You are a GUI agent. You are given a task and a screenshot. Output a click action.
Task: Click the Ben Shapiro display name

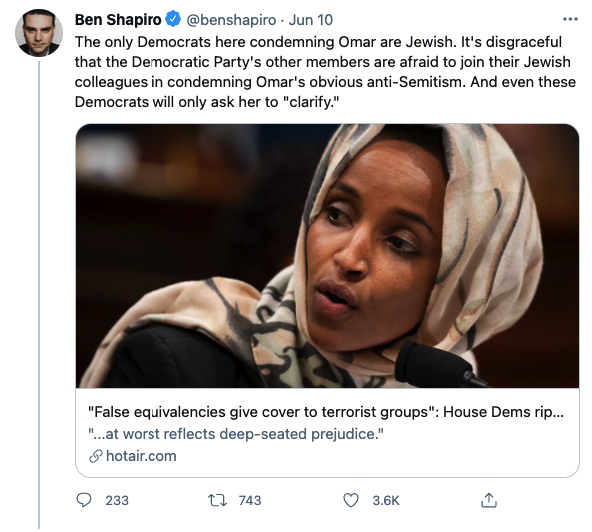(118, 20)
